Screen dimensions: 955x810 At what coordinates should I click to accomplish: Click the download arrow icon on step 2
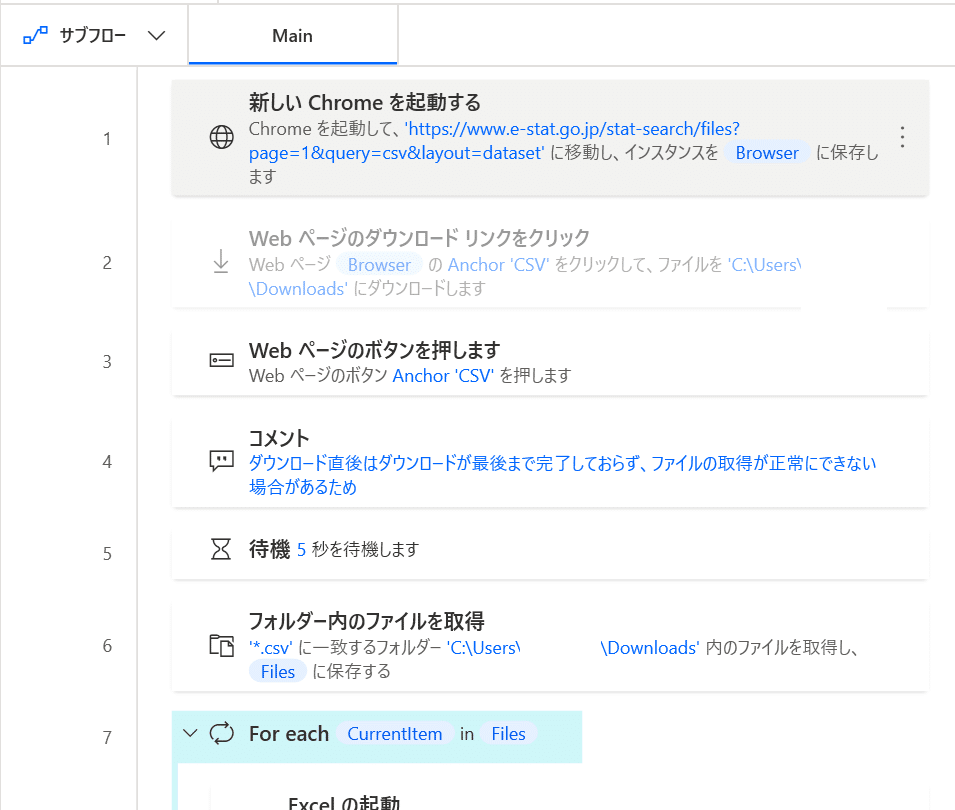point(221,262)
